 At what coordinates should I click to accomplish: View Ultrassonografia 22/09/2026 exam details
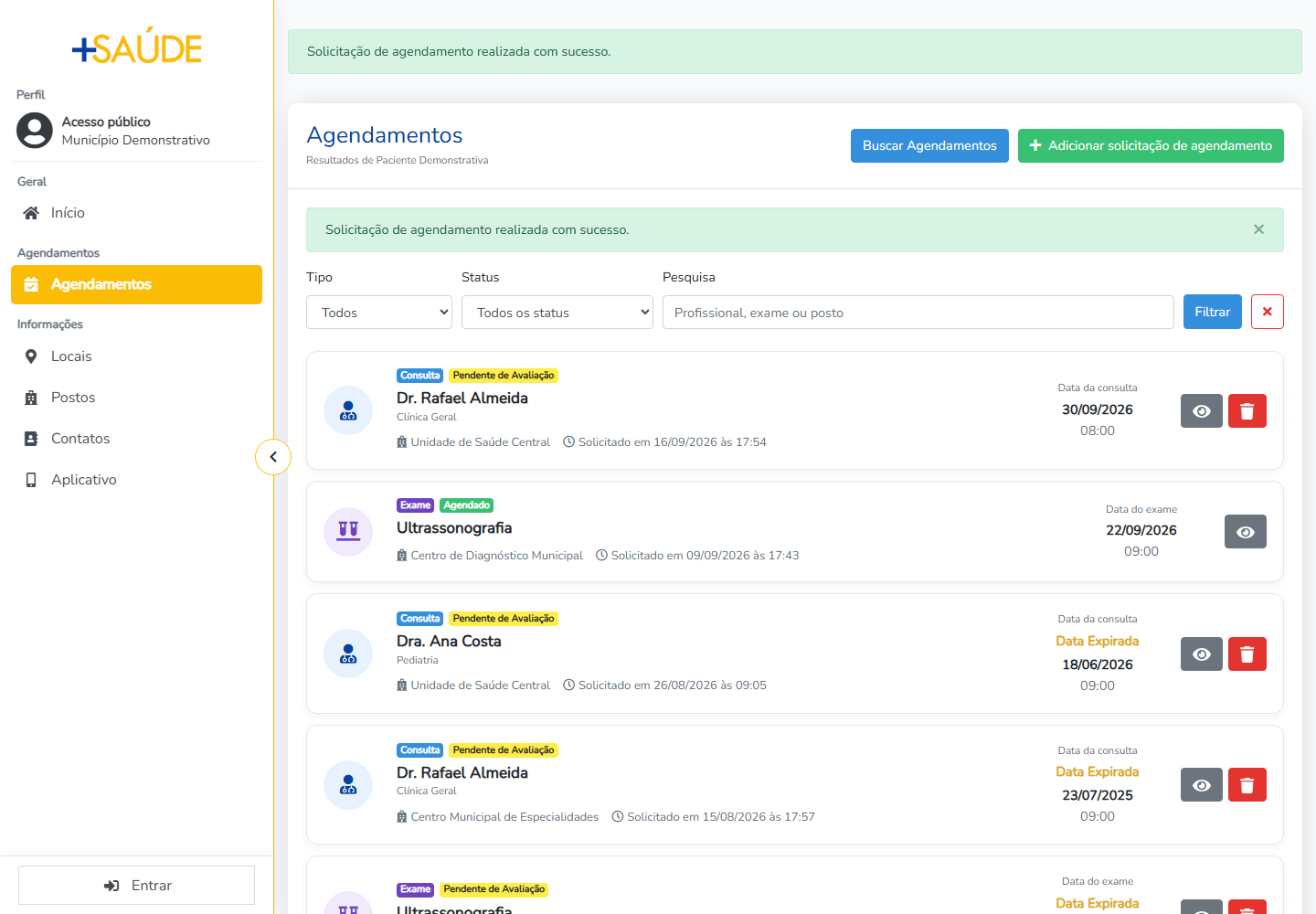[x=1246, y=532]
